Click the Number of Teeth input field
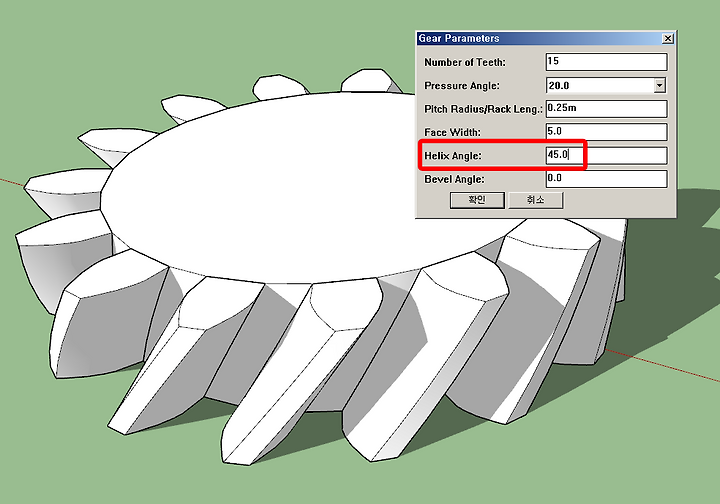720x504 pixels. click(x=606, y=62)
